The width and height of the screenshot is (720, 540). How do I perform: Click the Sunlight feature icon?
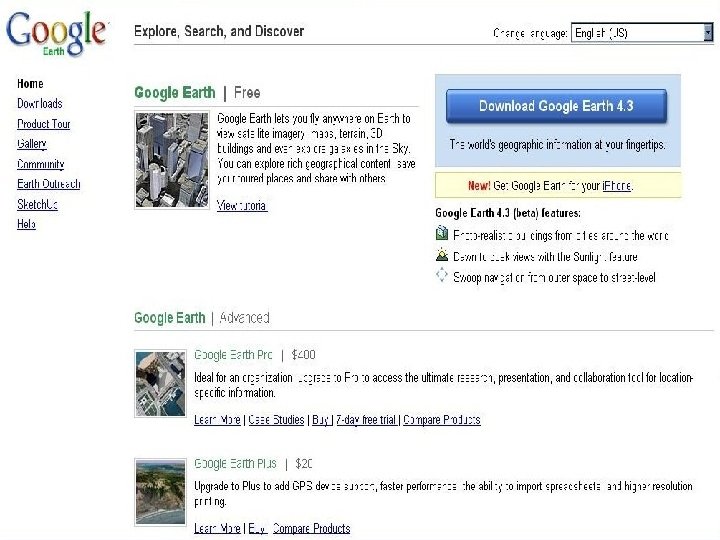point(442,255)
